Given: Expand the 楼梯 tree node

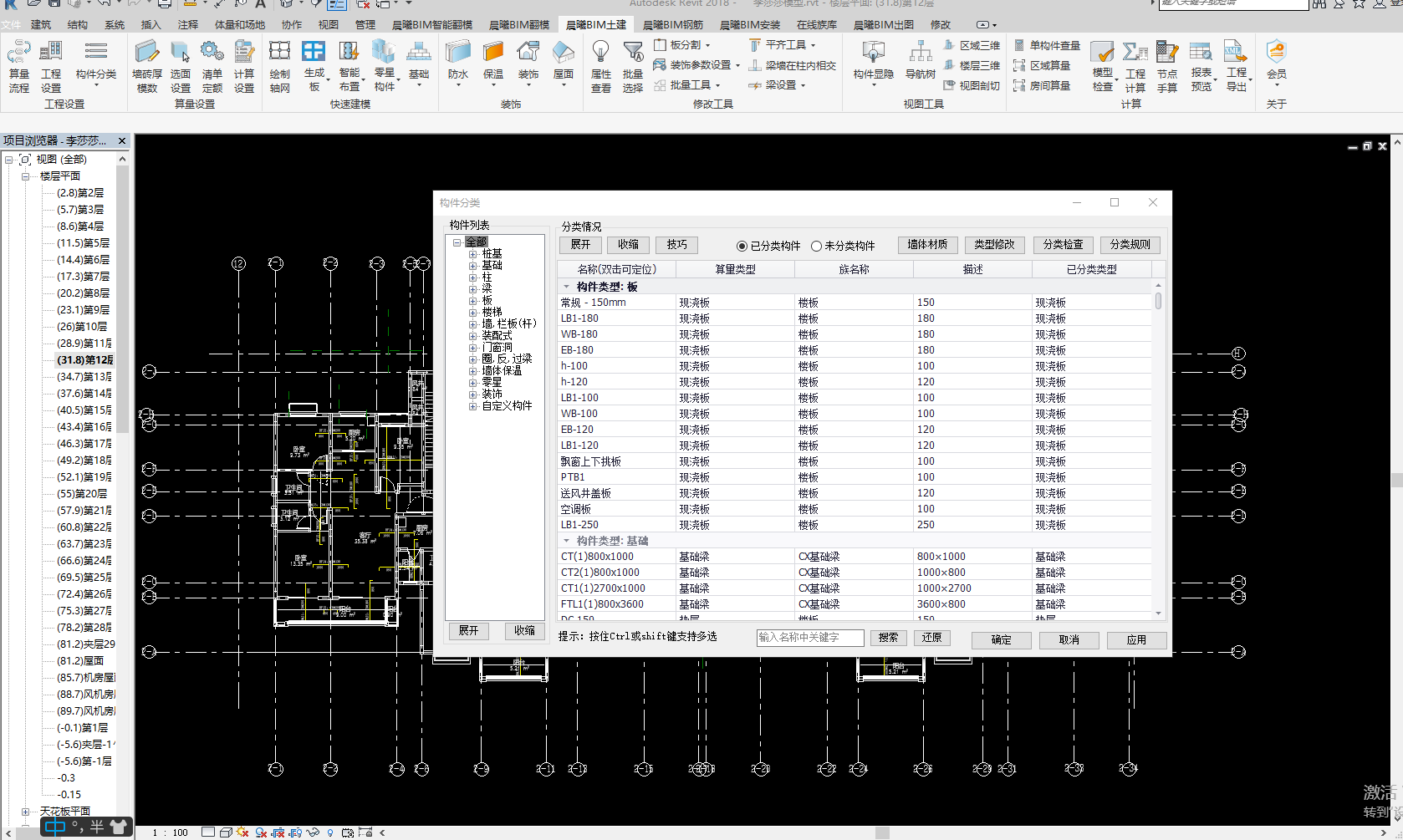Looking at the screenshot, I should coord(472,313).
